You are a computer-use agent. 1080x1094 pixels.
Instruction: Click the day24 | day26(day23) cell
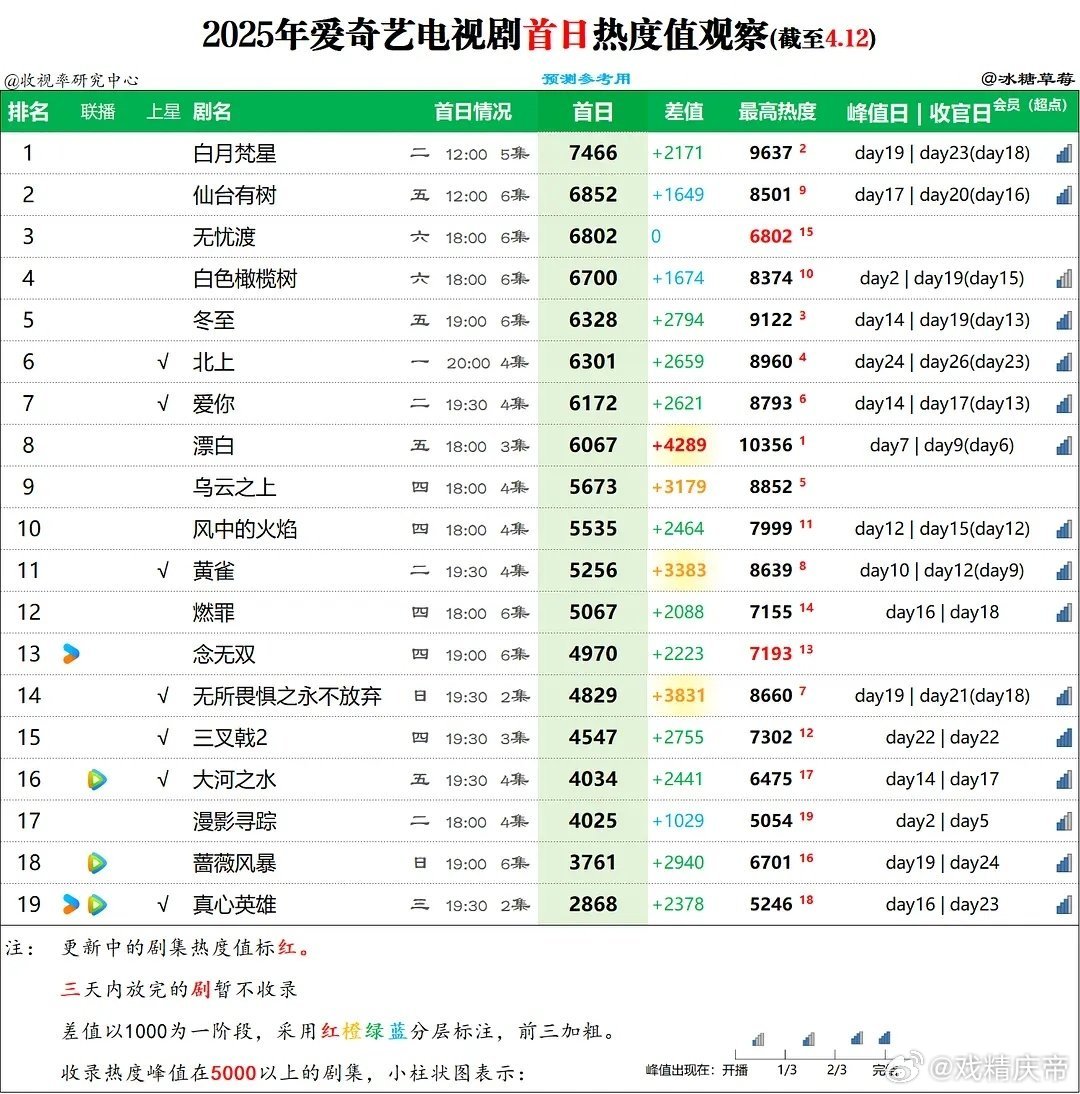pos(942,361)
